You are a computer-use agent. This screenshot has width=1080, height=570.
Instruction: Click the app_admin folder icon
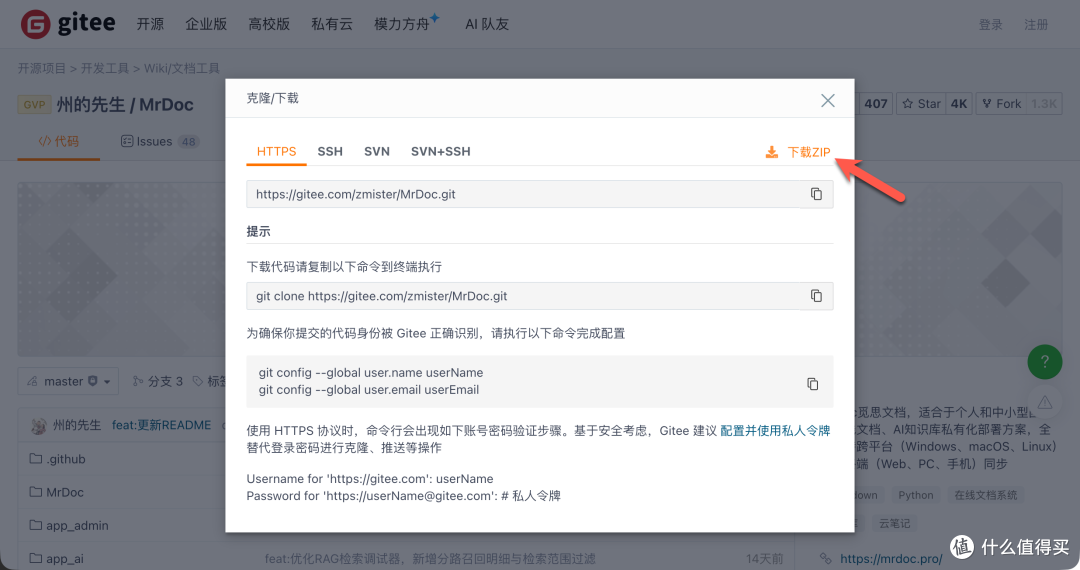tap(36, 525)
